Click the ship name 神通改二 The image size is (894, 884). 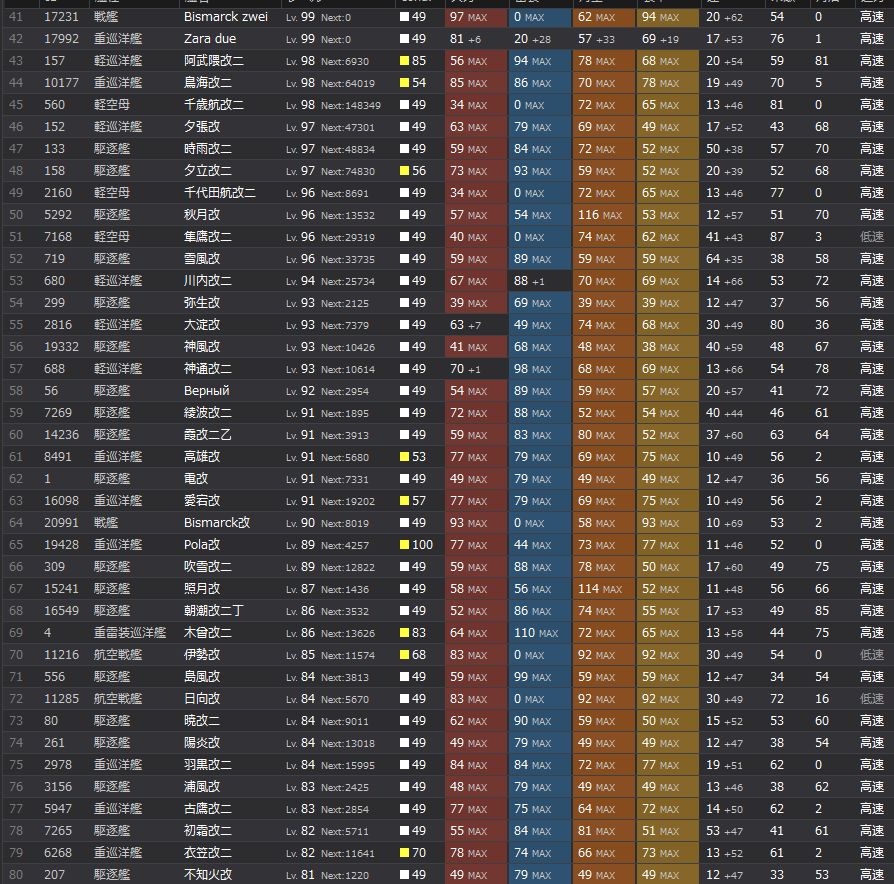click(208, 368)
